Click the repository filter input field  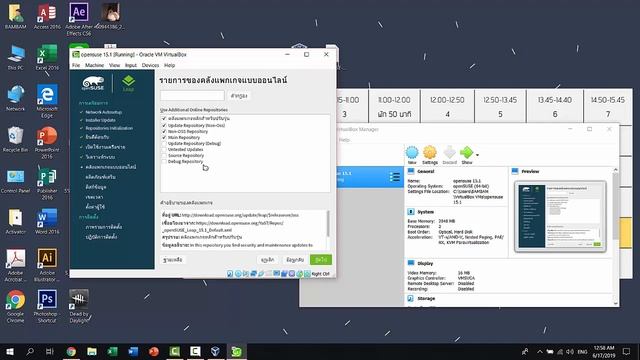[192, 96]
